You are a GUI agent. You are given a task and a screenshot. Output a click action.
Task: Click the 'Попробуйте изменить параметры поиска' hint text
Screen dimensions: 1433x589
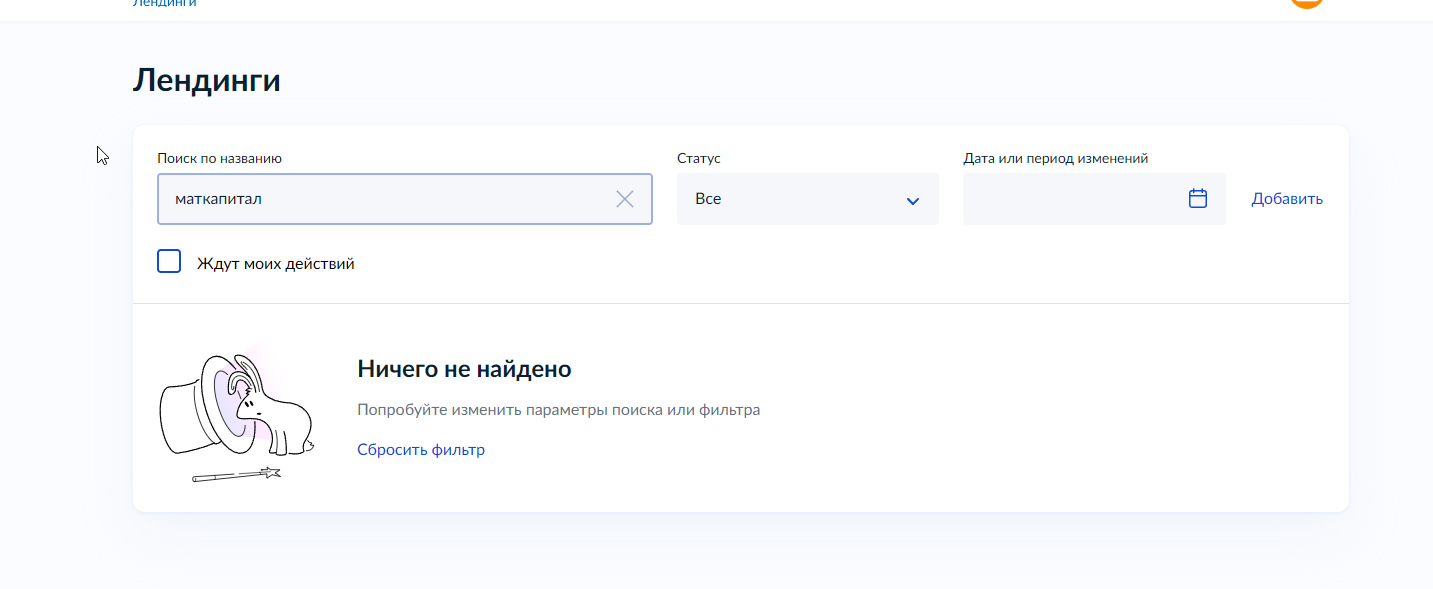coord(558,410)
